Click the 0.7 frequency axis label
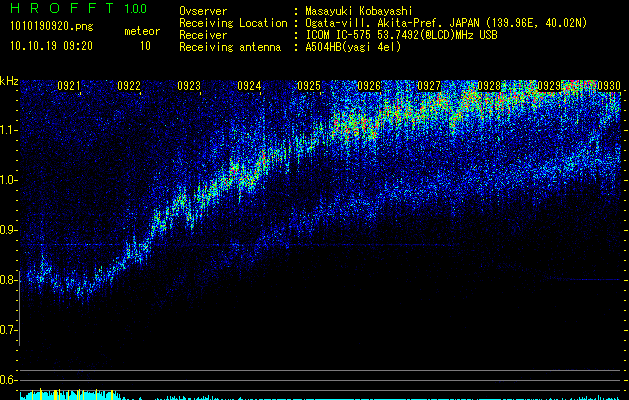The height and width of the screenshot is (400, 629). click(x=8, y=330)
